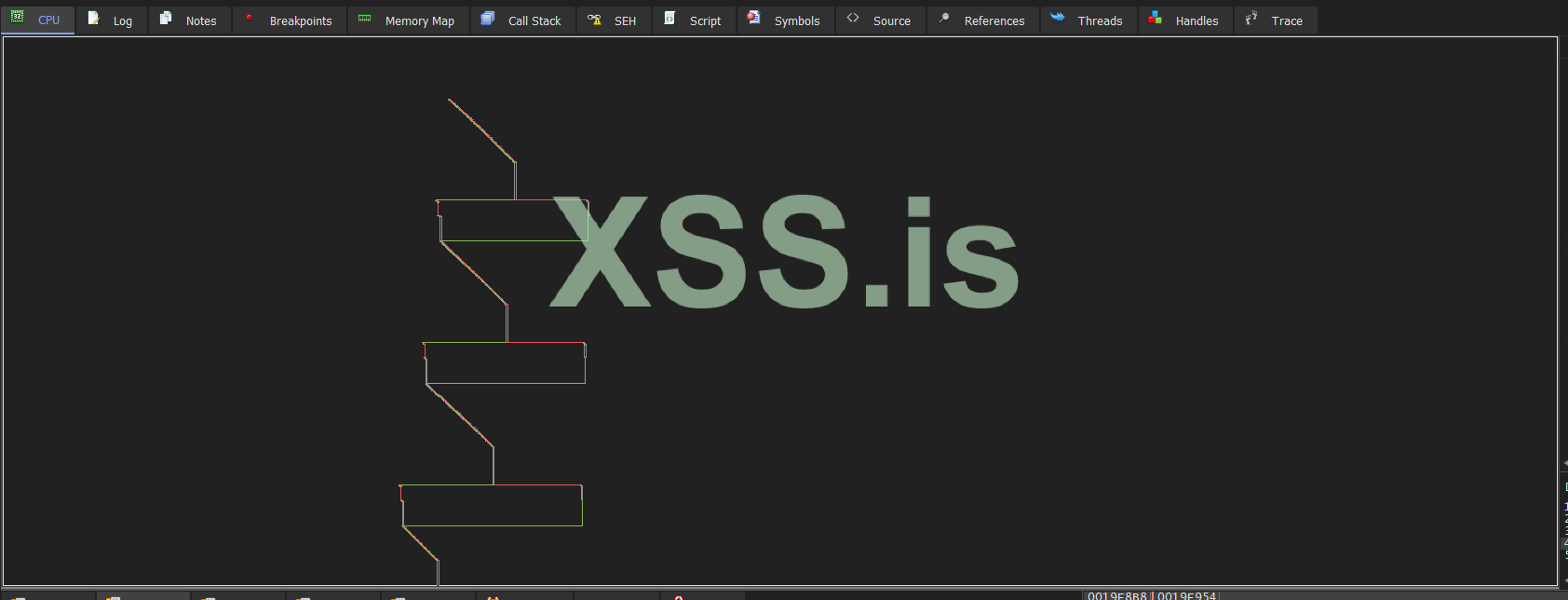Click the red dot Breakpoints icon
Image resolution: width=1568 pixels, height=600 pixels.
coord(249,18)
